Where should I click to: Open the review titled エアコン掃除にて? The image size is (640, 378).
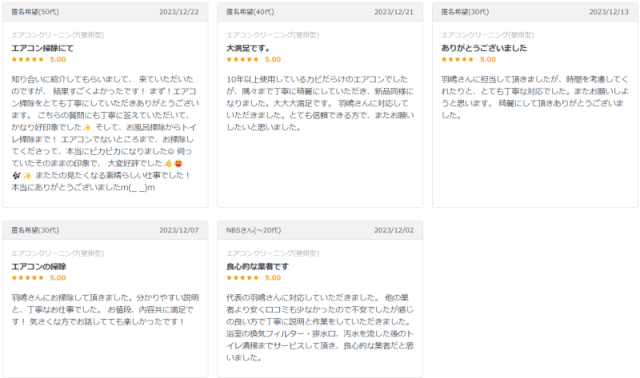coord(42,48)
